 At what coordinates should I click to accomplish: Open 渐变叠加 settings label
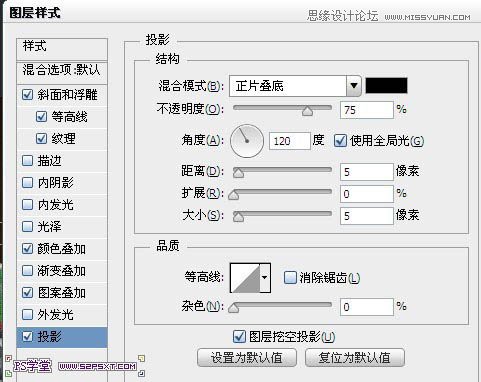62,271
